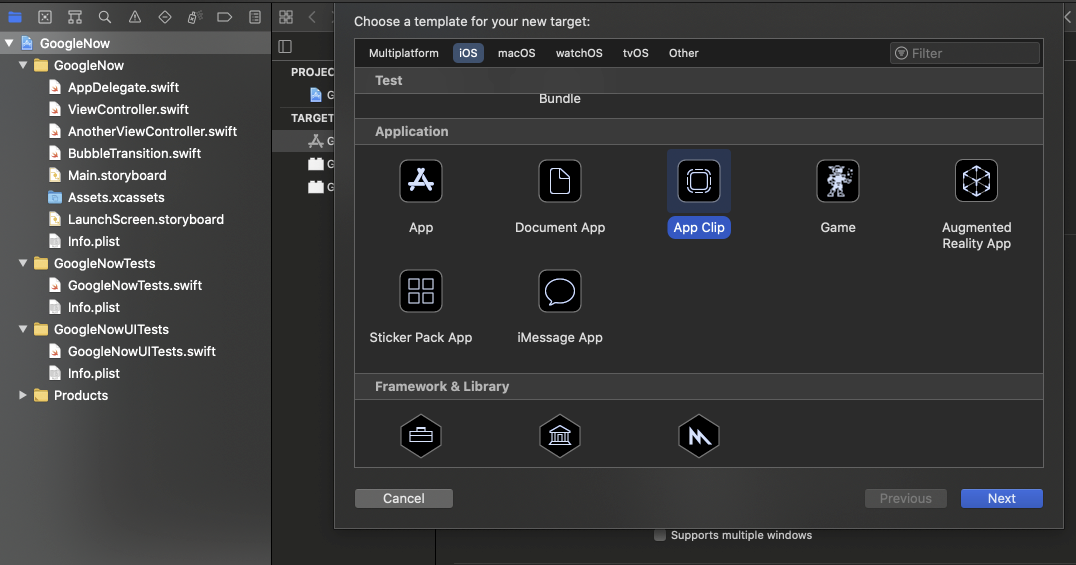Select the Game template icon
This screenshot has width=1076, height=565.
coord(838,181)
